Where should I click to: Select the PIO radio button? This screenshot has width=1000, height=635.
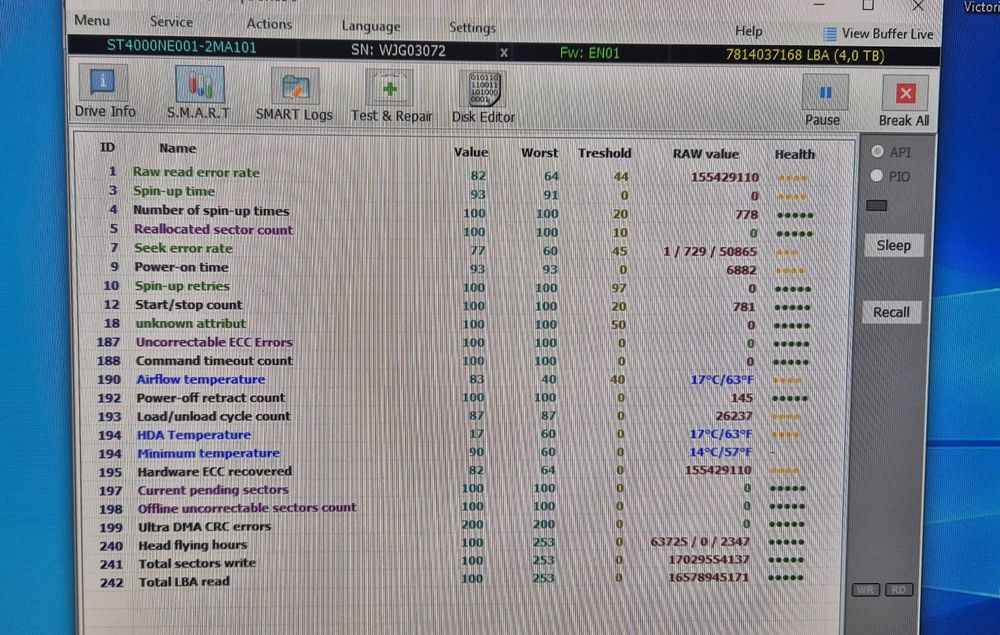tap(877, 176)
